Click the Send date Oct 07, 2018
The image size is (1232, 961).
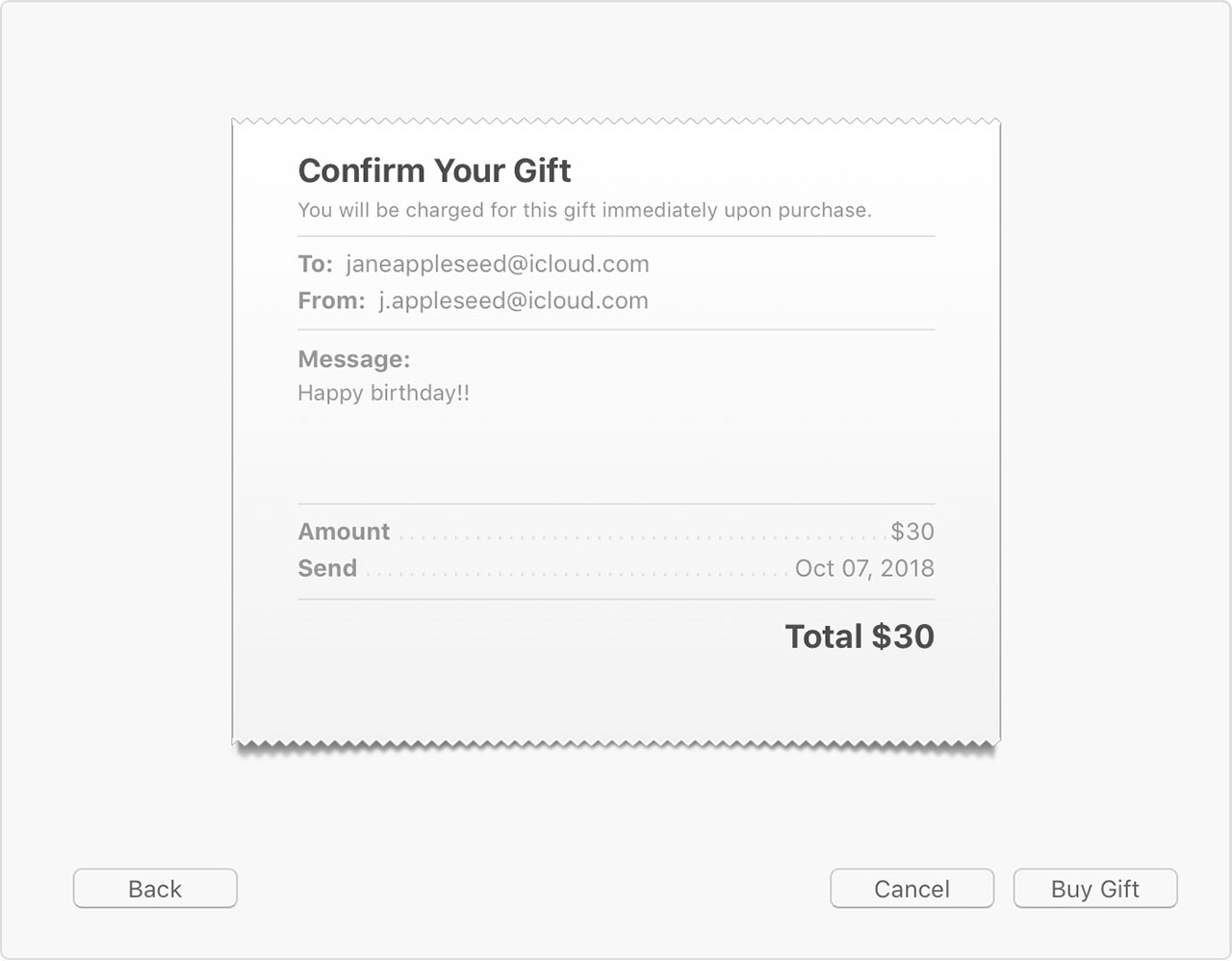click(x=864, y=568)
